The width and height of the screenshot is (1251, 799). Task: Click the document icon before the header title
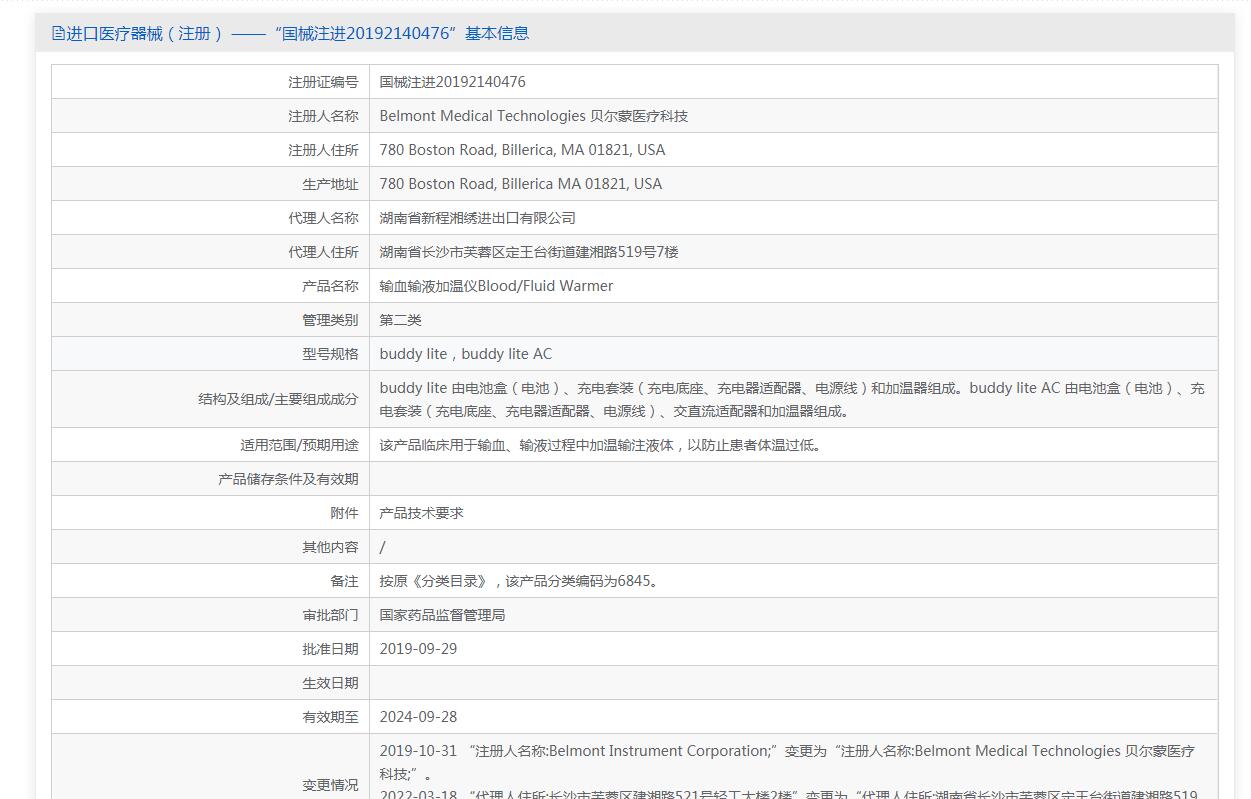point(58,33)
